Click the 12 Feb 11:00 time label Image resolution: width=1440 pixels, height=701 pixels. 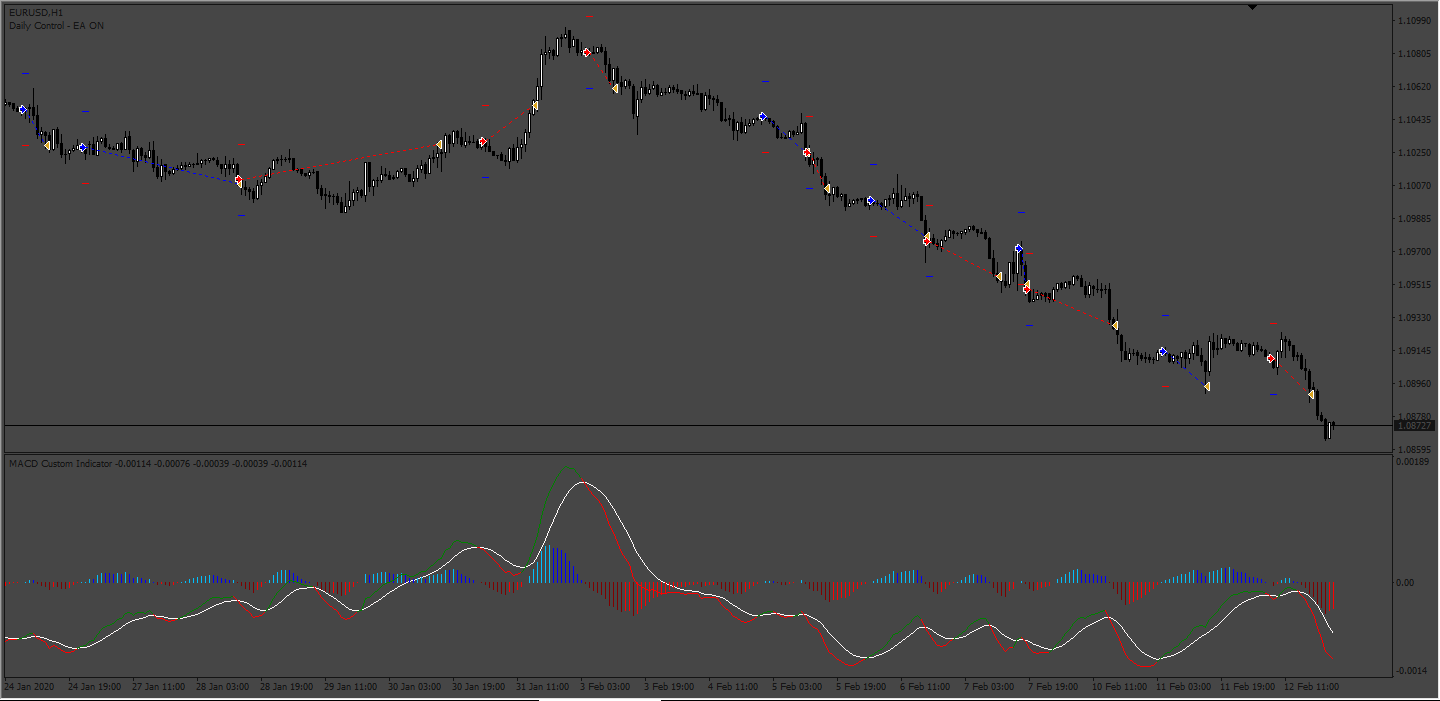coord(1311,688)
